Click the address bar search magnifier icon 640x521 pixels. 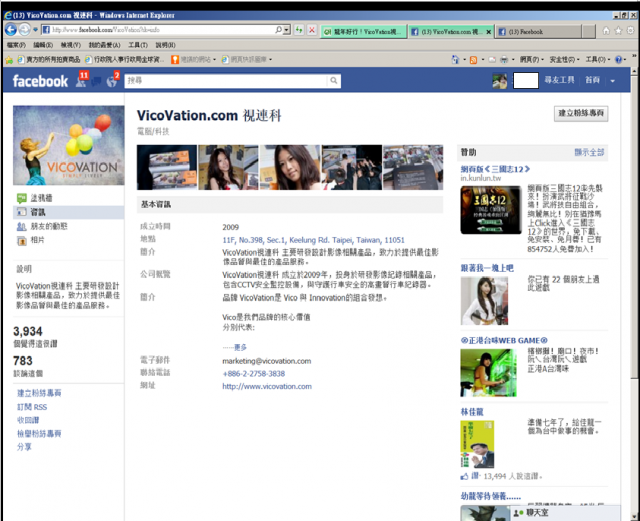pos(278,30)
